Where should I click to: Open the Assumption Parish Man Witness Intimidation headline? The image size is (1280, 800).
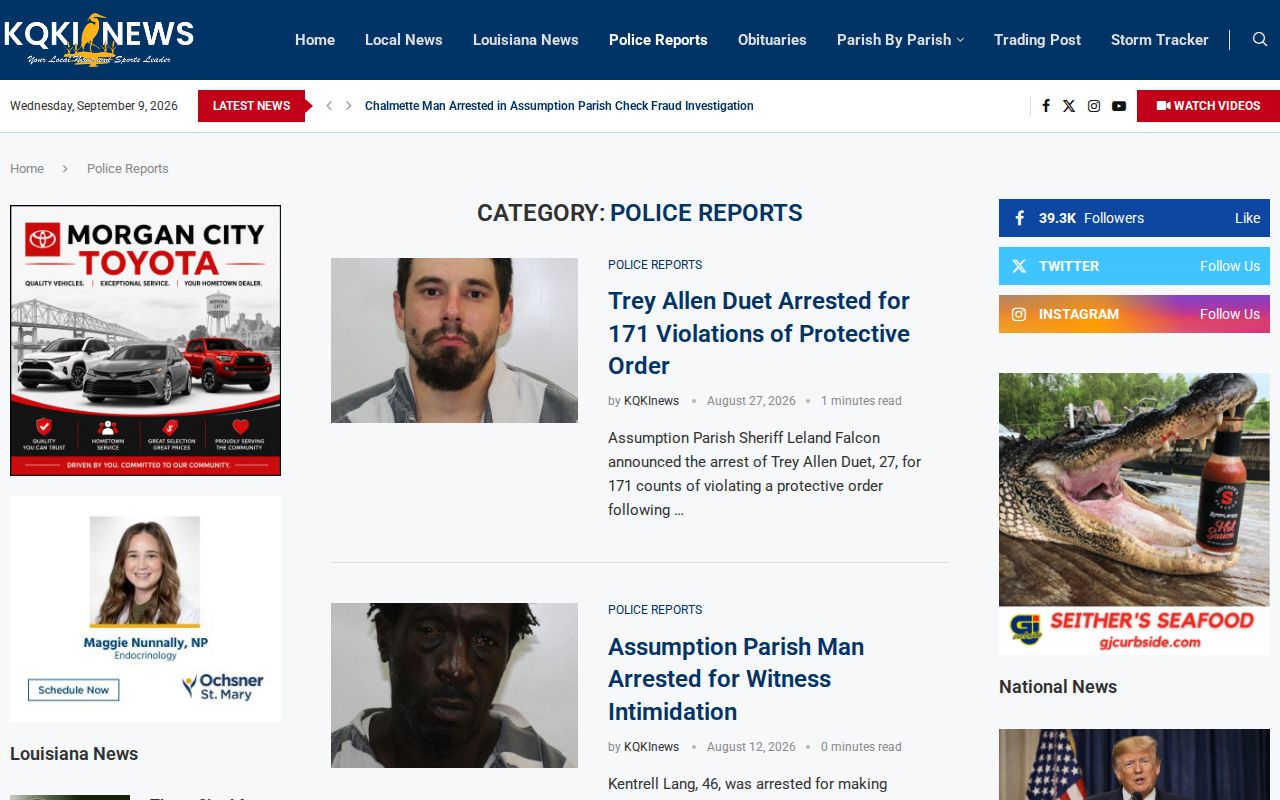tap(736, 679)
